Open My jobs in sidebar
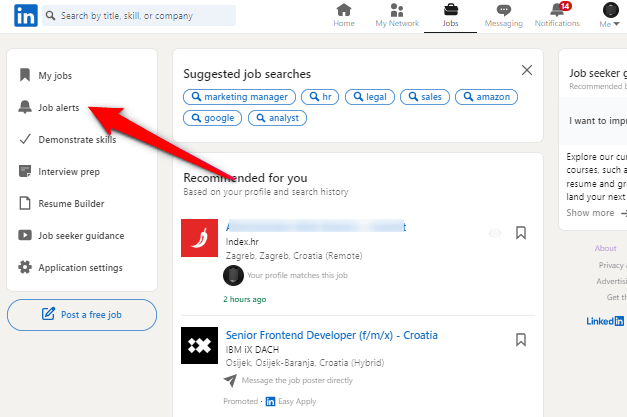Image resolution: width=627 pixels, height=417 pixels. coord(55,76)
